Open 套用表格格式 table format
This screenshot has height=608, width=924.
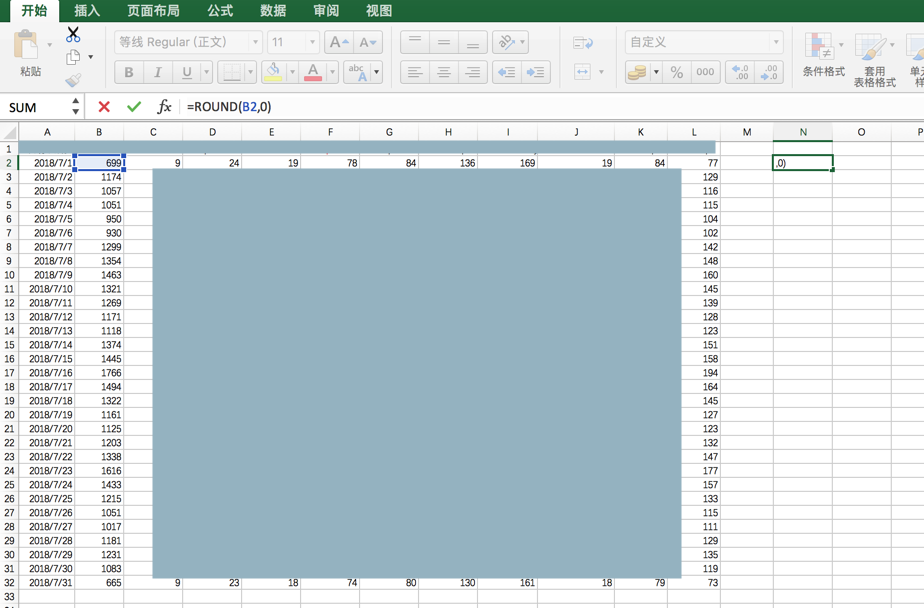point(874,60)
